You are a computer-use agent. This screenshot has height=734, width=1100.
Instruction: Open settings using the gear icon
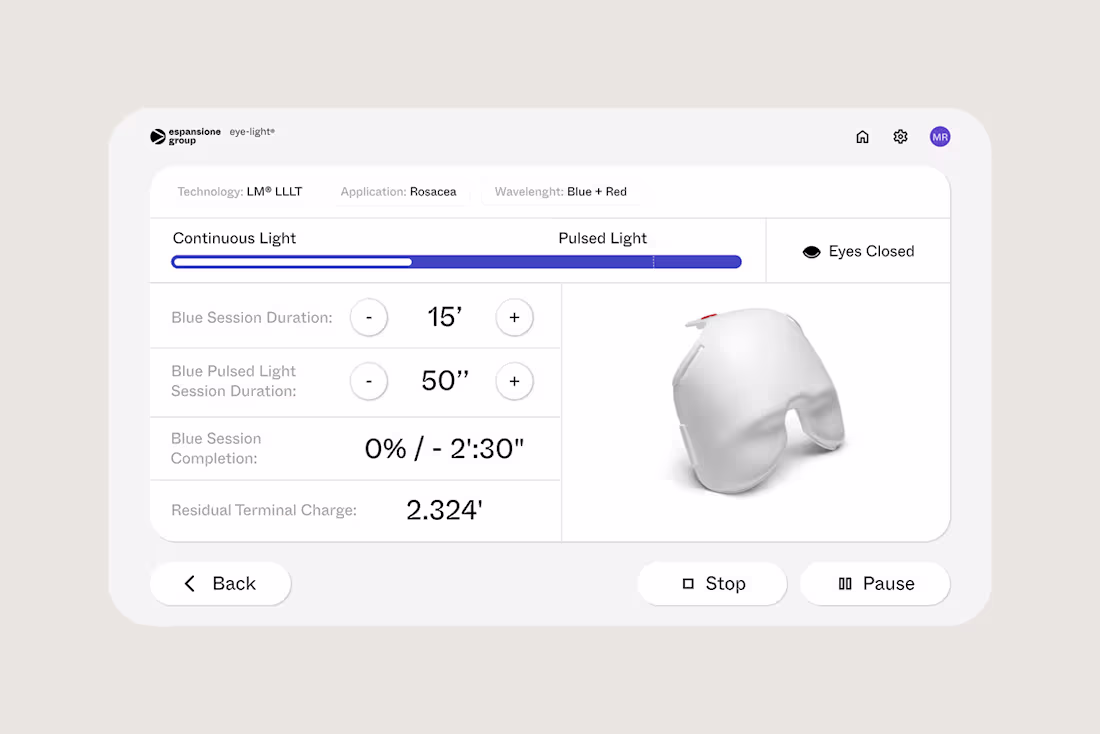[x=900, y=137]
